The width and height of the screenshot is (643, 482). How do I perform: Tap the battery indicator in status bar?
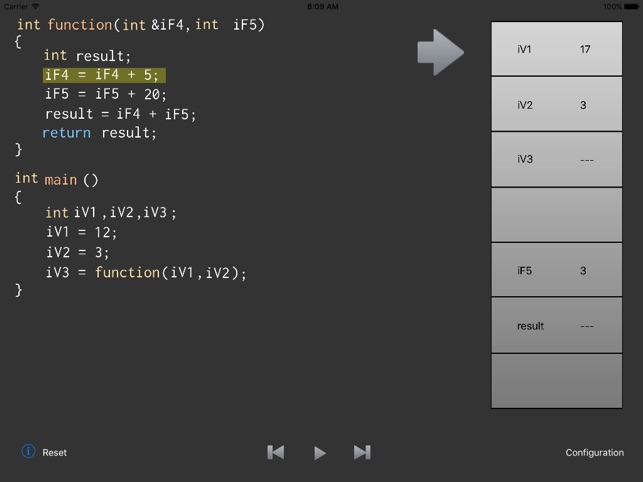[631, 7]
